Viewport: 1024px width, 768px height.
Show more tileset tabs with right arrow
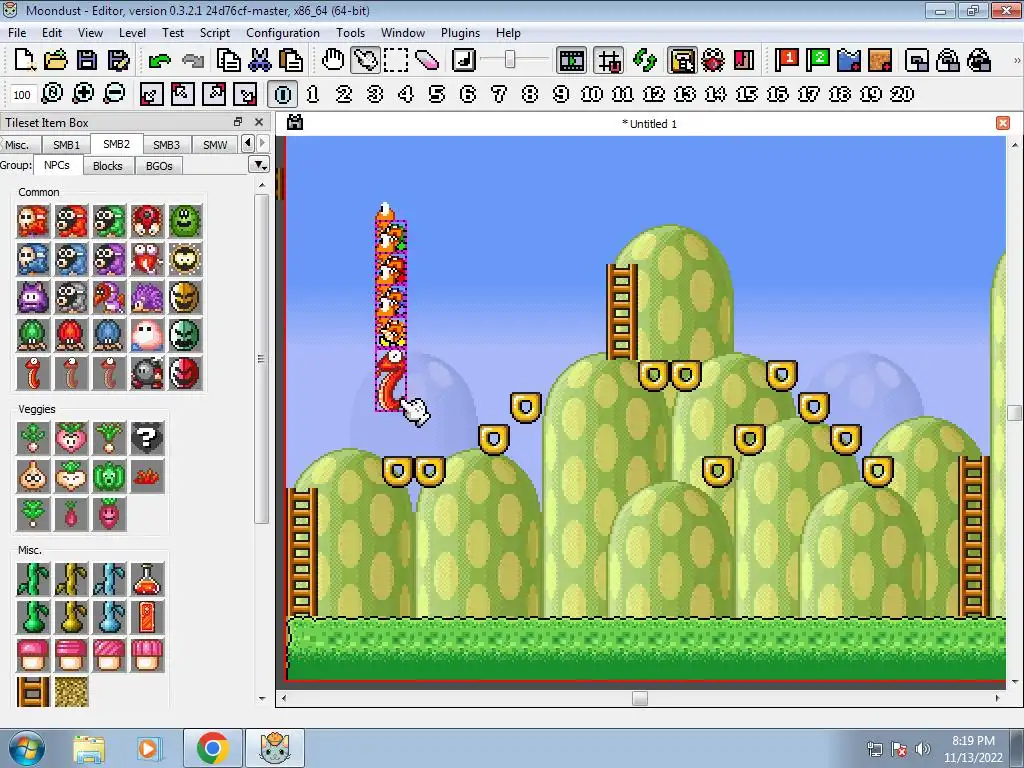click(262, 142)
